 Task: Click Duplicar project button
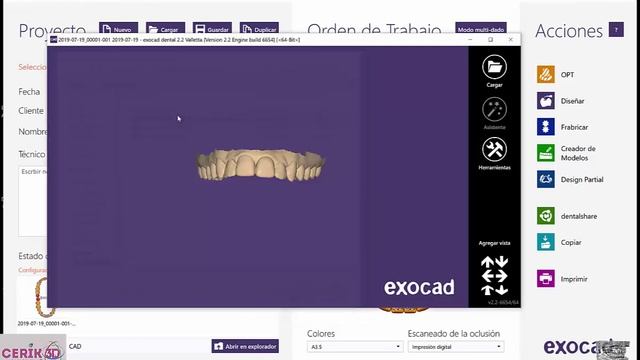point(259,29)
